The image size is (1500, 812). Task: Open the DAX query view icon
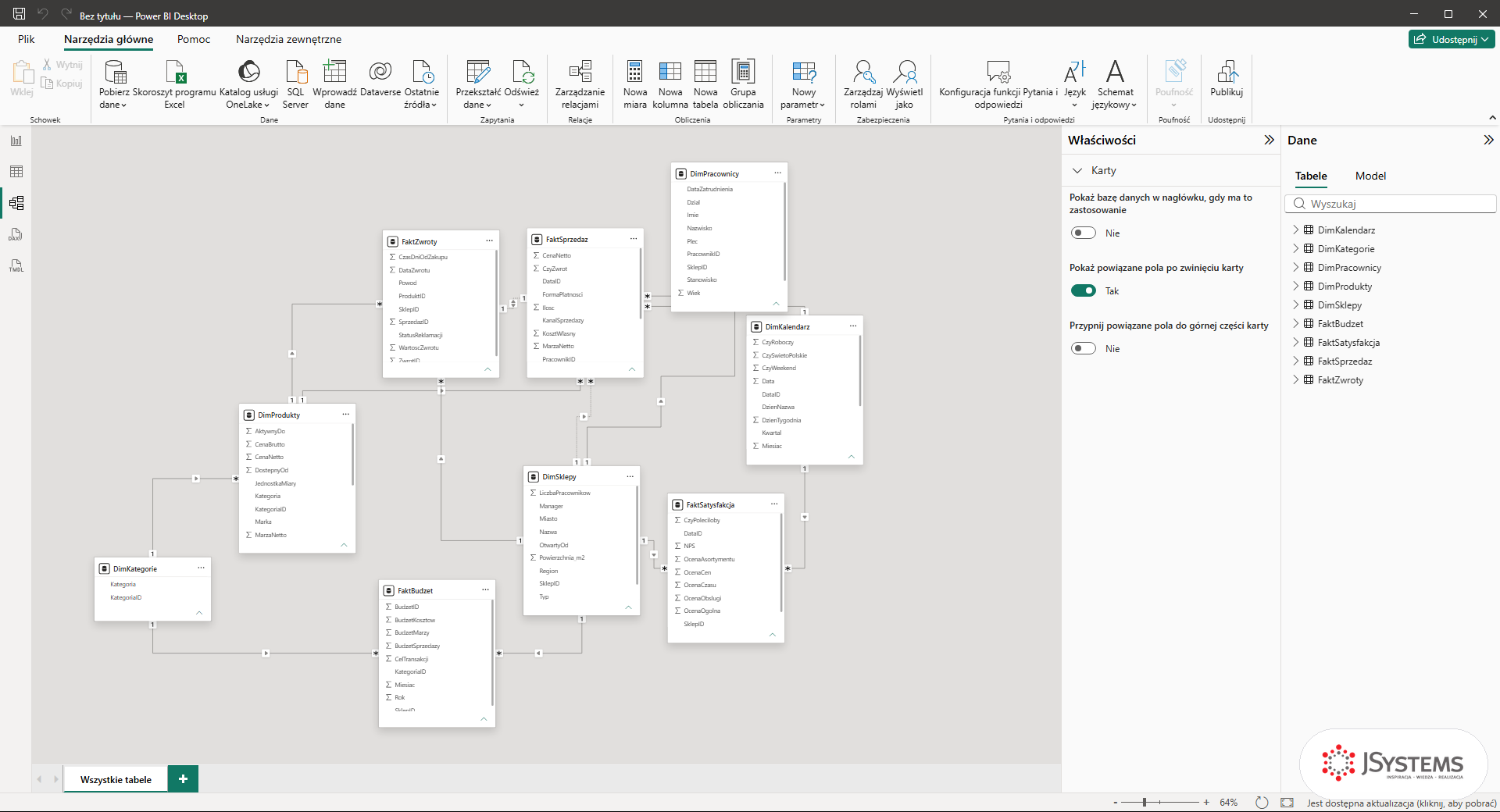click(16, 234)
